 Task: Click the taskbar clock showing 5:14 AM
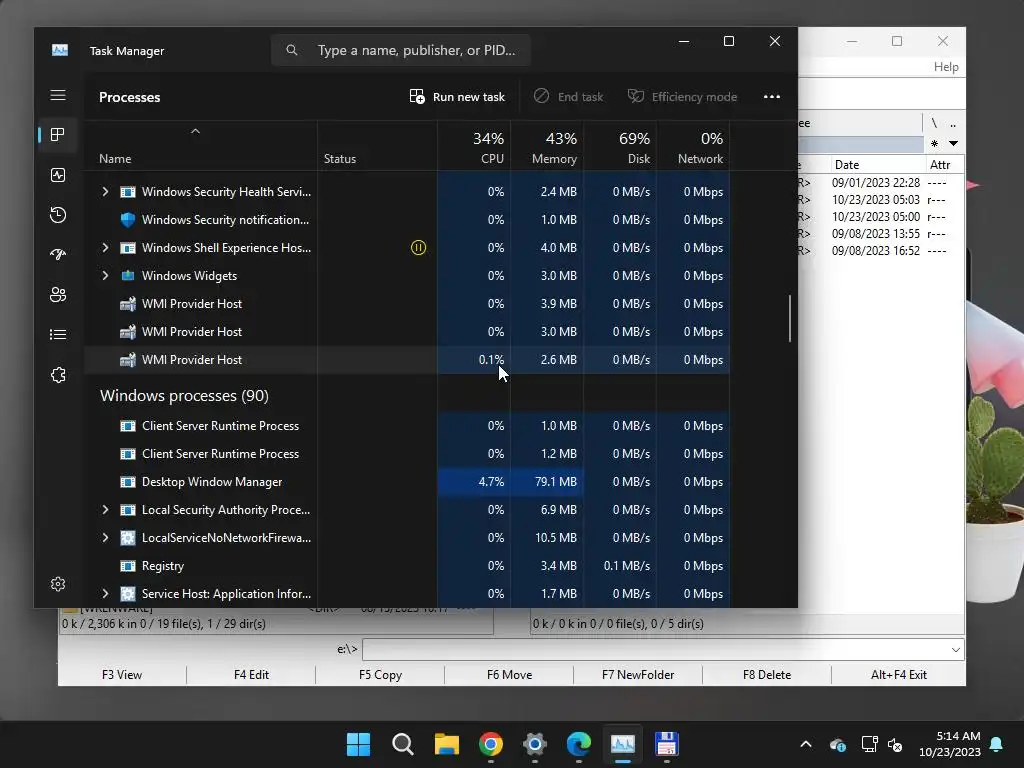tap(950, 744)
